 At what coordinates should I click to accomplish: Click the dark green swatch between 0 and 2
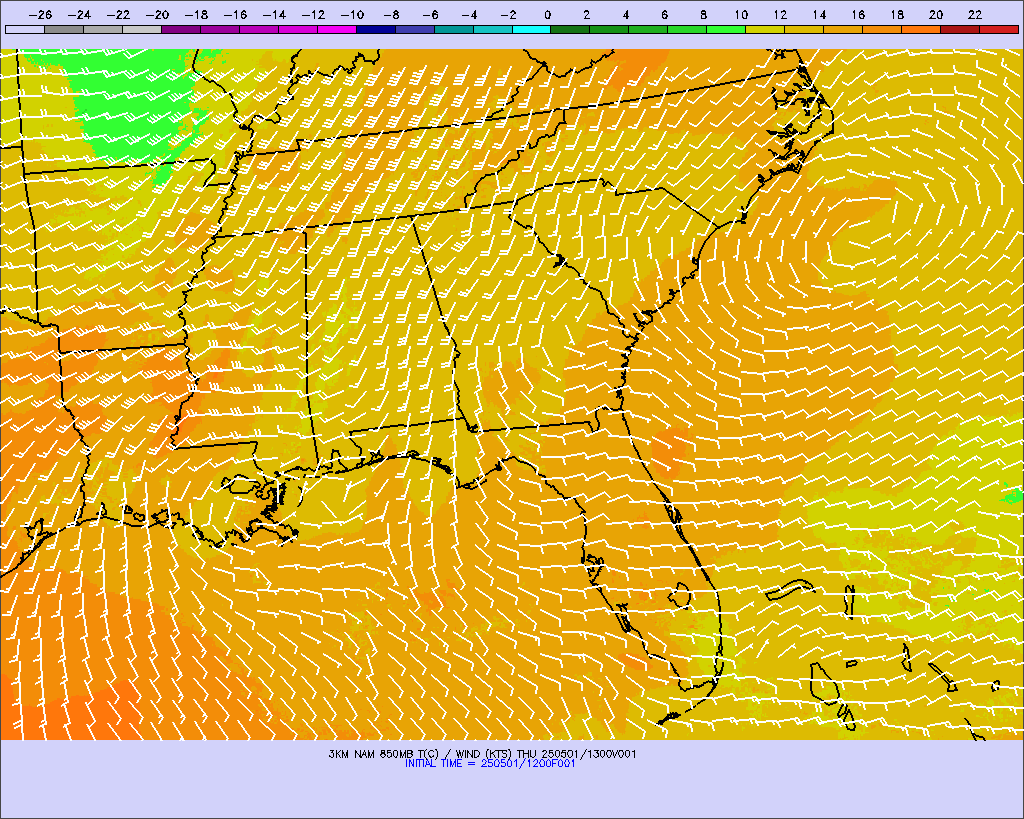click(x=571, y=29)
